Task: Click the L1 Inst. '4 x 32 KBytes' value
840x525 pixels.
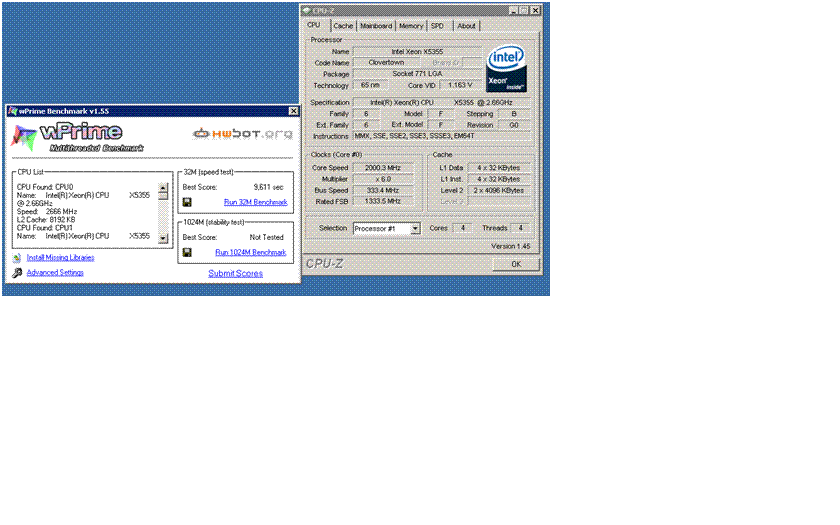Action: point(499,179)
